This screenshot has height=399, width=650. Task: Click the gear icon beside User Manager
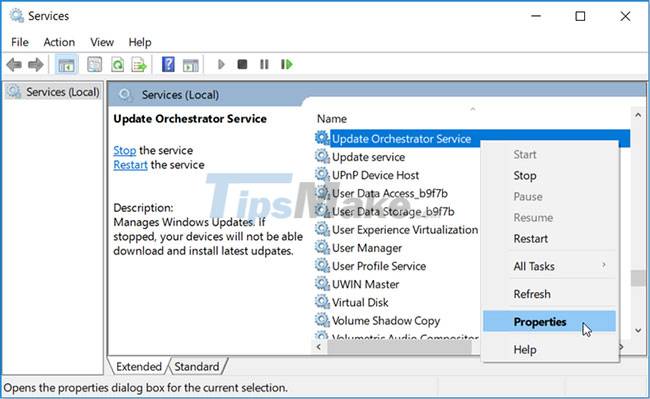pyautogui.click(x=322, y=247)
